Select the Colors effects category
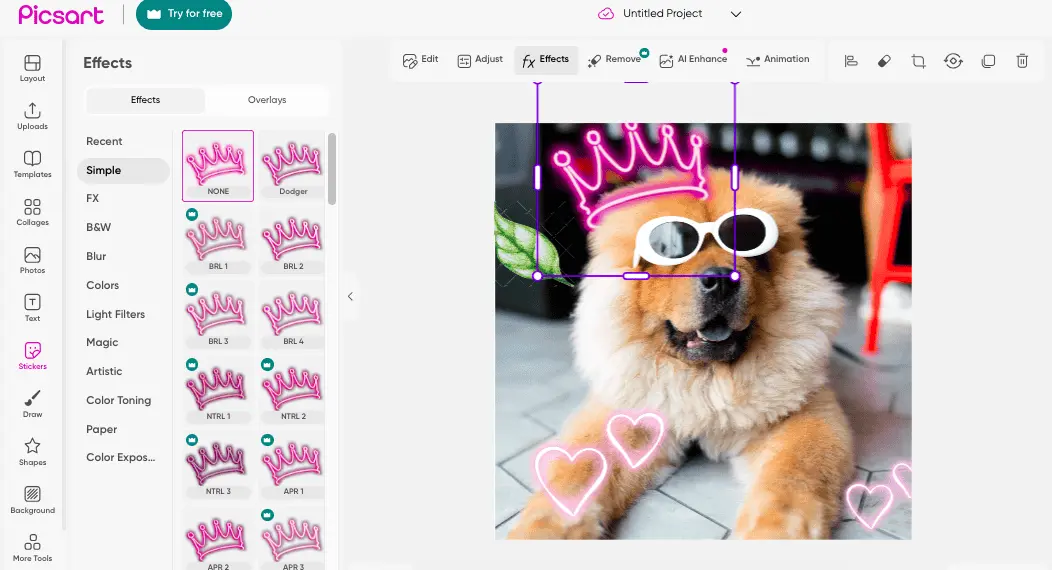The image size is (1052, 570). [103, 285]
